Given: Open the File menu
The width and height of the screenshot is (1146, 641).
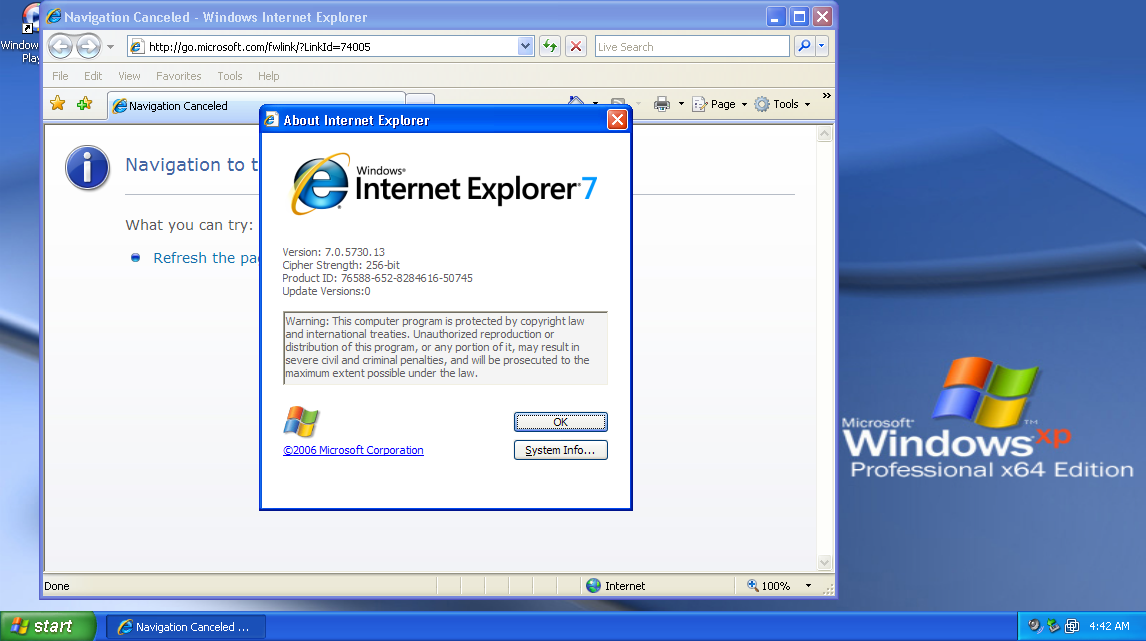Looking at the screenshot, I should 61,76.
